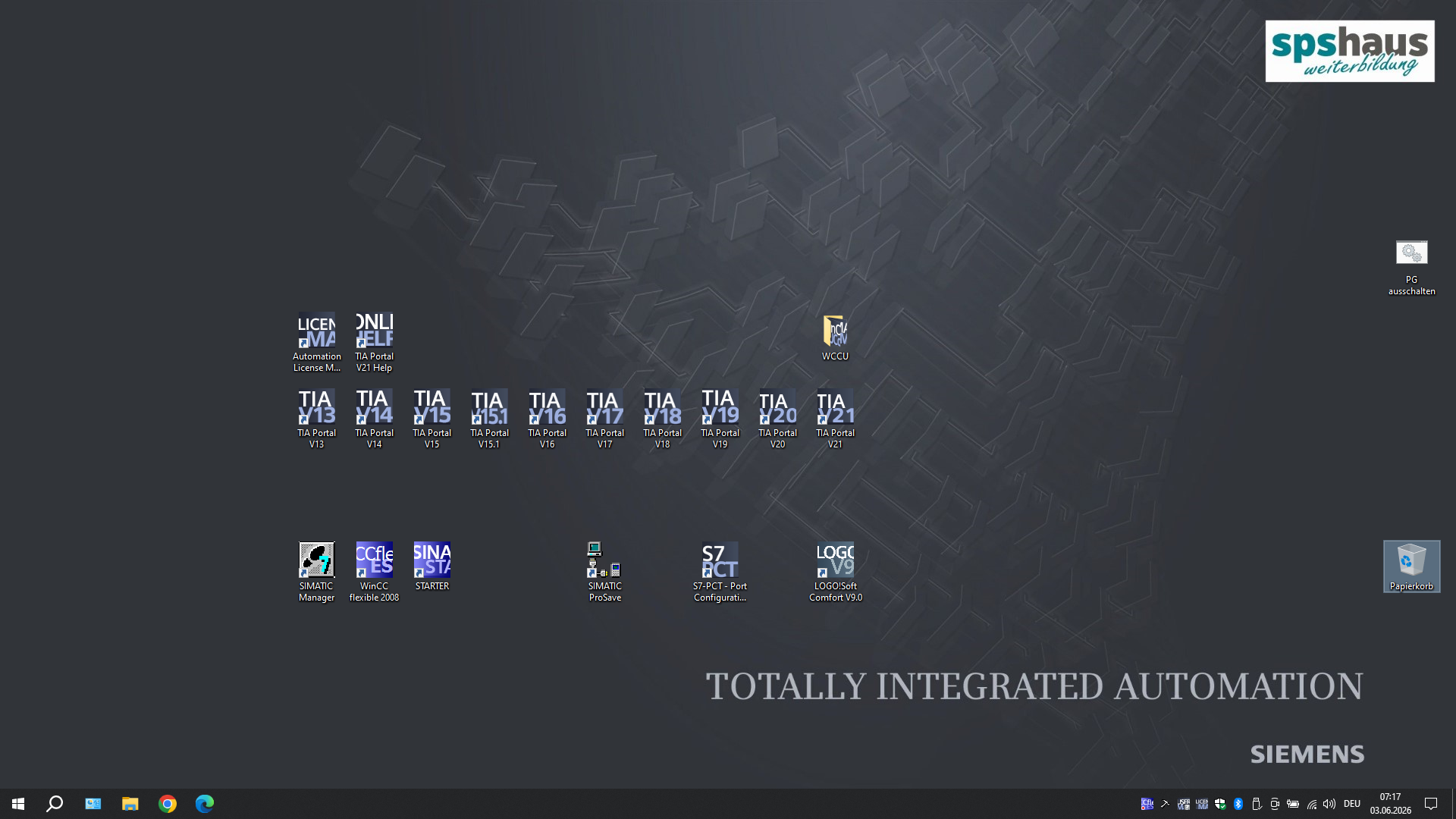Launch TIA Portal V13 desktop icon
This screenshot has width=1456, height=819.
pos(316,419)
